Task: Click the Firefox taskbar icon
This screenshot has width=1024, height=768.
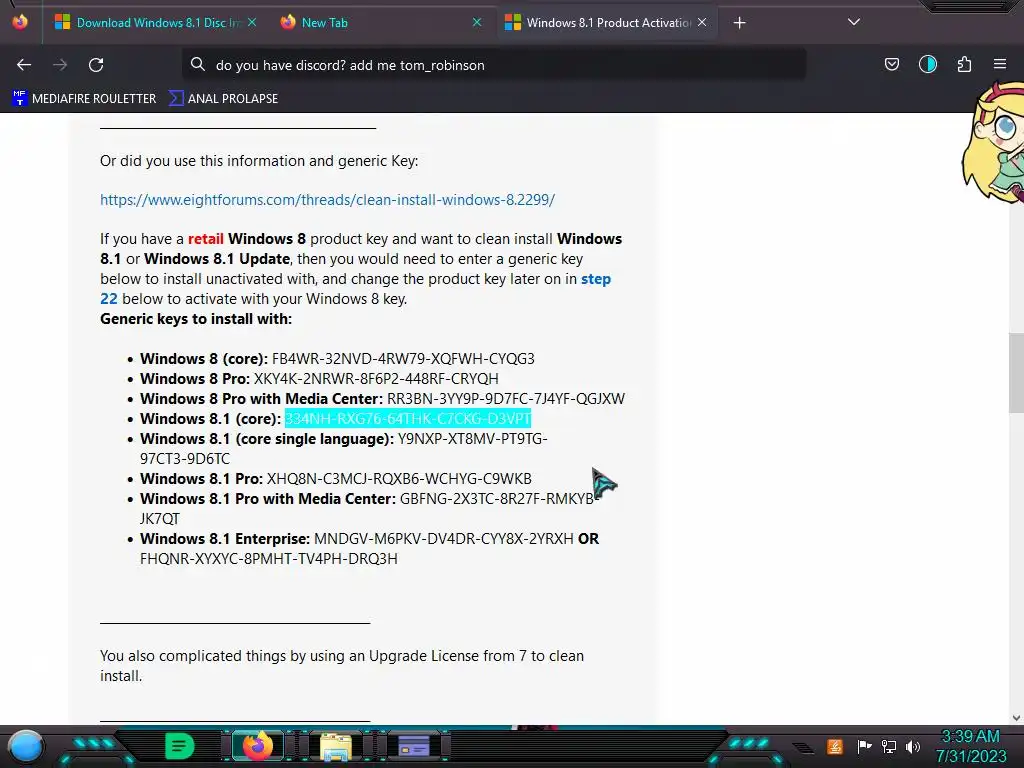Action: click(257, 746)
